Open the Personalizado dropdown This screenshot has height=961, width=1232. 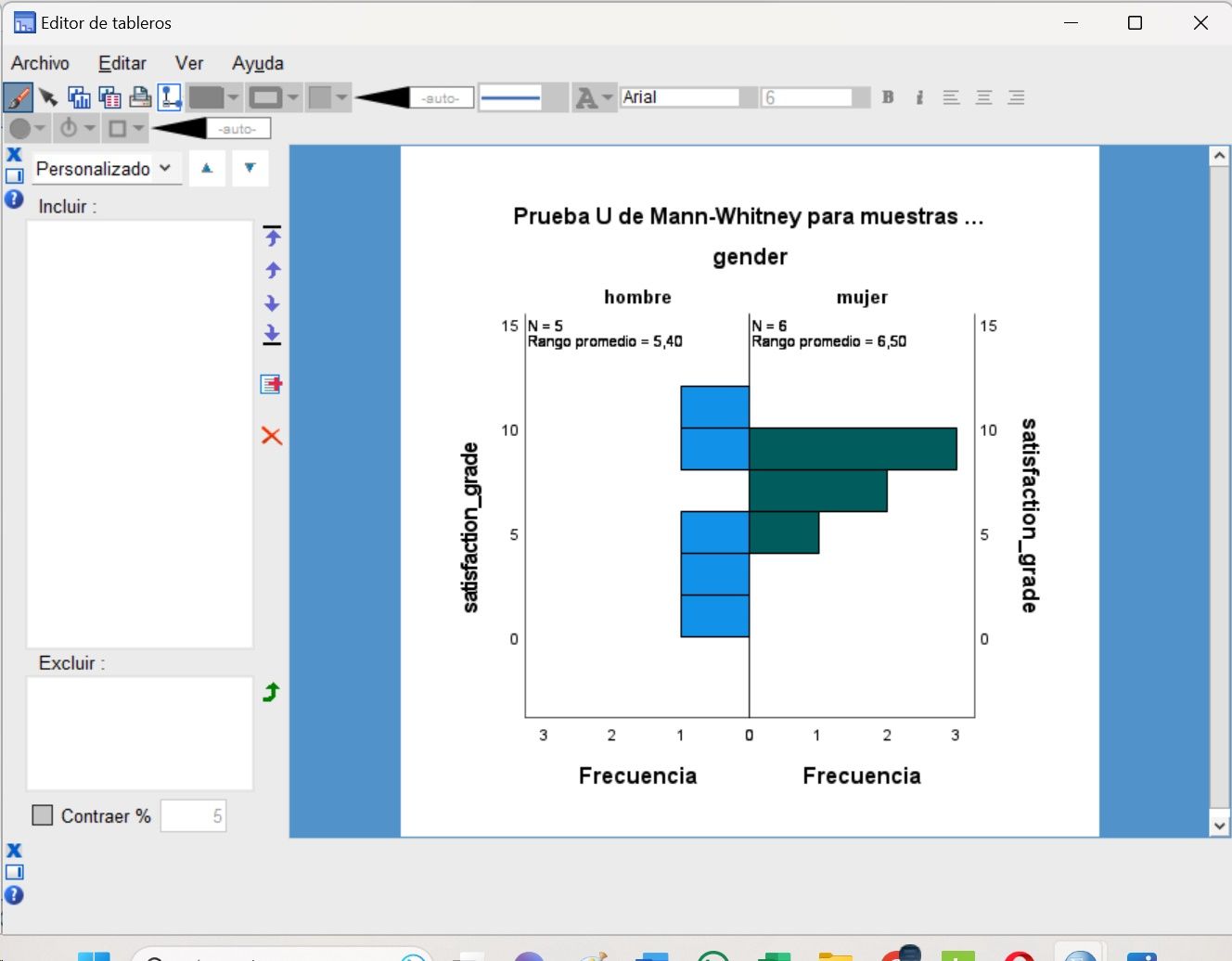click(105, 169)
